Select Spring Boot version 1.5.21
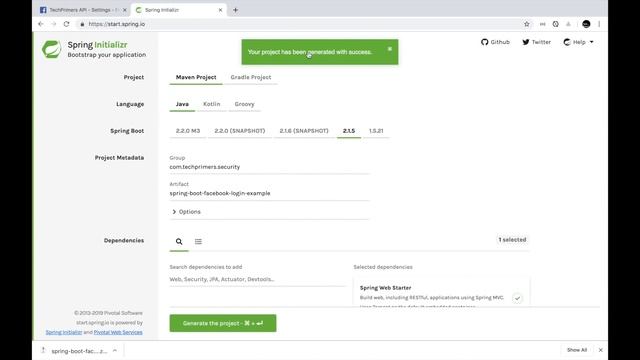 [x=376, y=131]
